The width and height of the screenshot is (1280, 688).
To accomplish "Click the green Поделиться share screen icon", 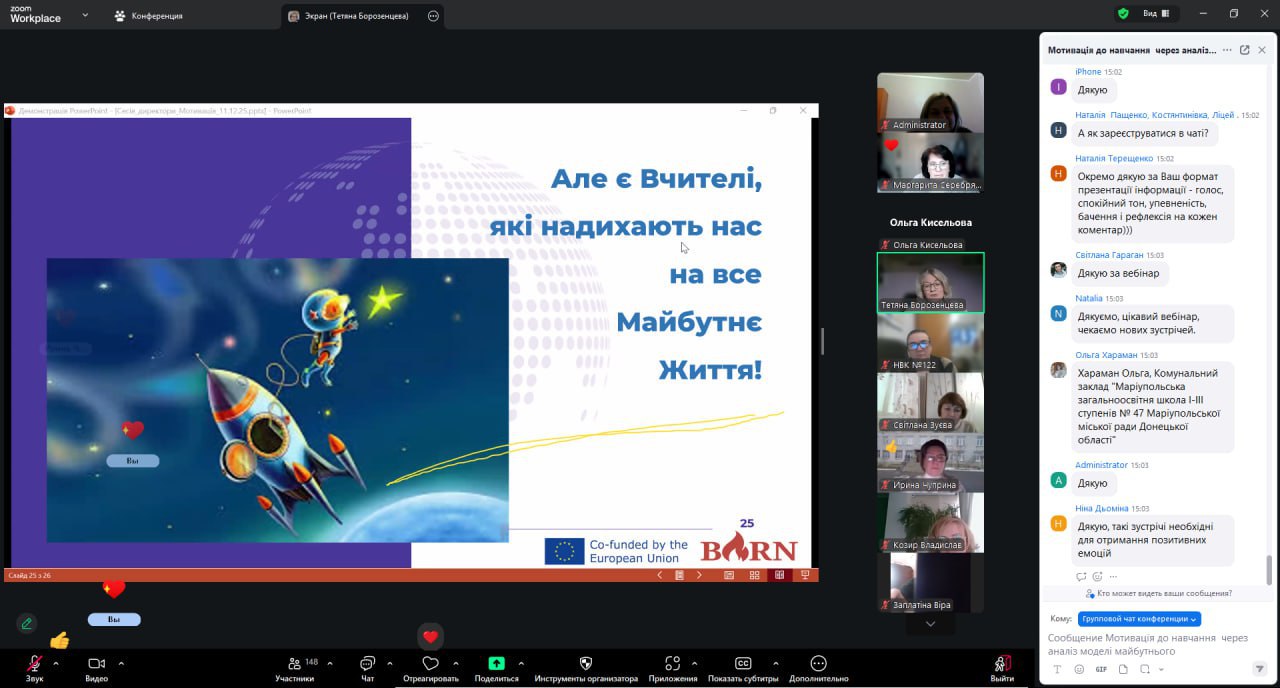I will pos(496,664).
